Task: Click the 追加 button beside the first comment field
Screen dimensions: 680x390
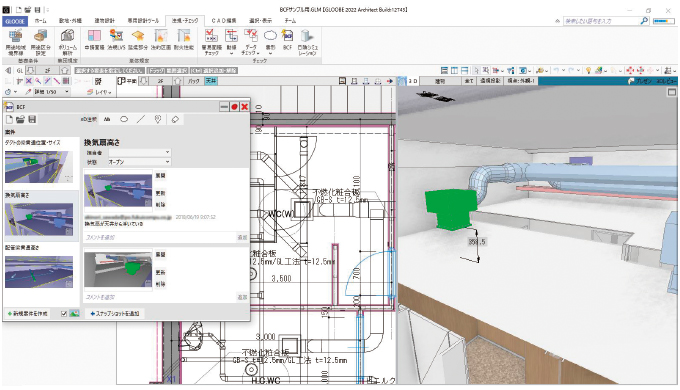Action: coord(242,237)
